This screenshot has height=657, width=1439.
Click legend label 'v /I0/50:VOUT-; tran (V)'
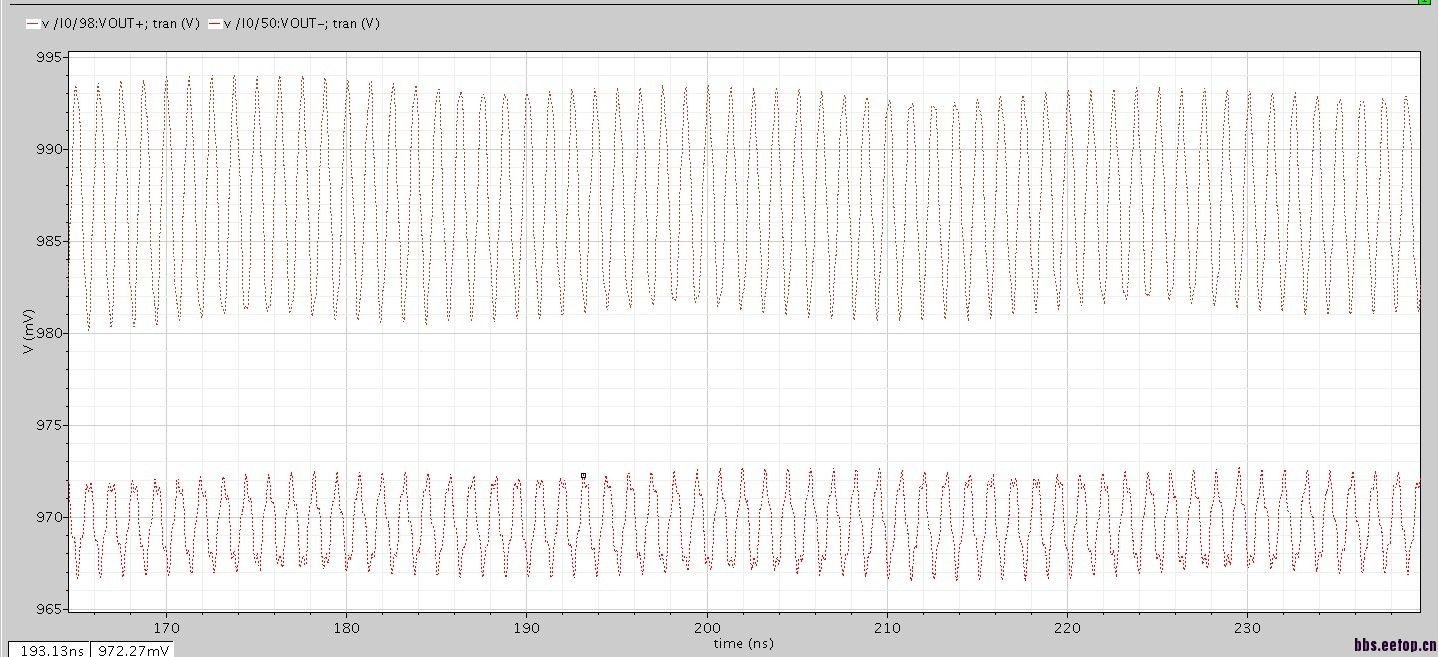302,23
